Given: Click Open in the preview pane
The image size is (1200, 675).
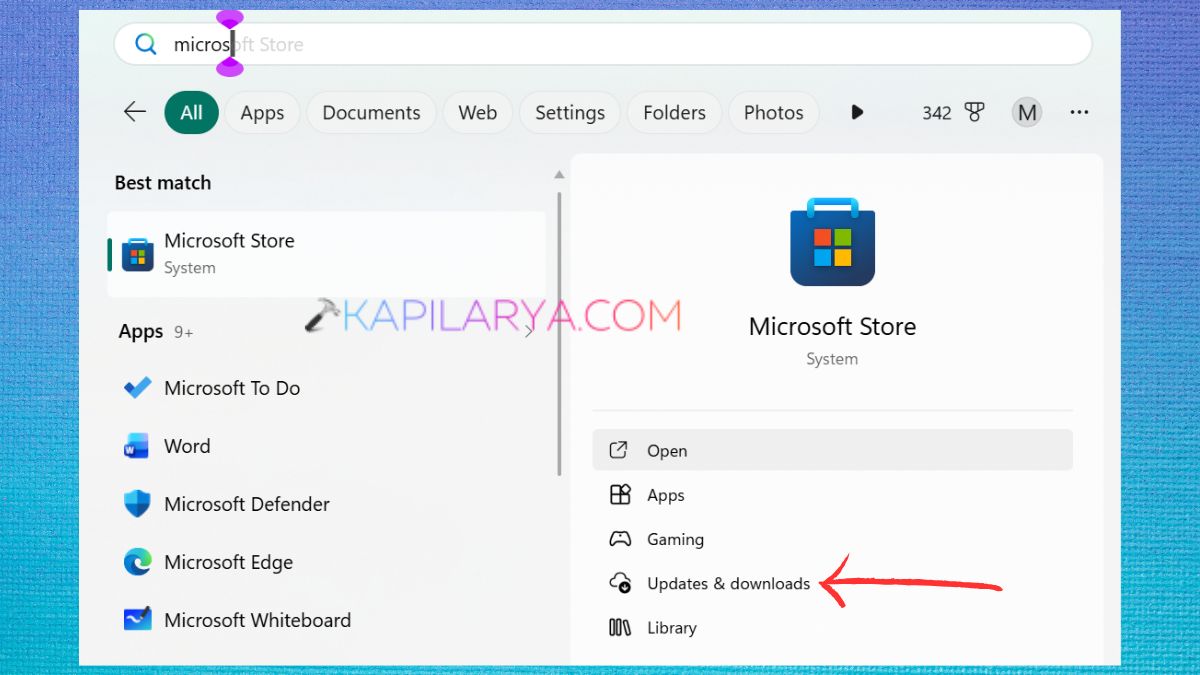Looking at the screenshot, I should pyautogui.click(x=832, y=450).
